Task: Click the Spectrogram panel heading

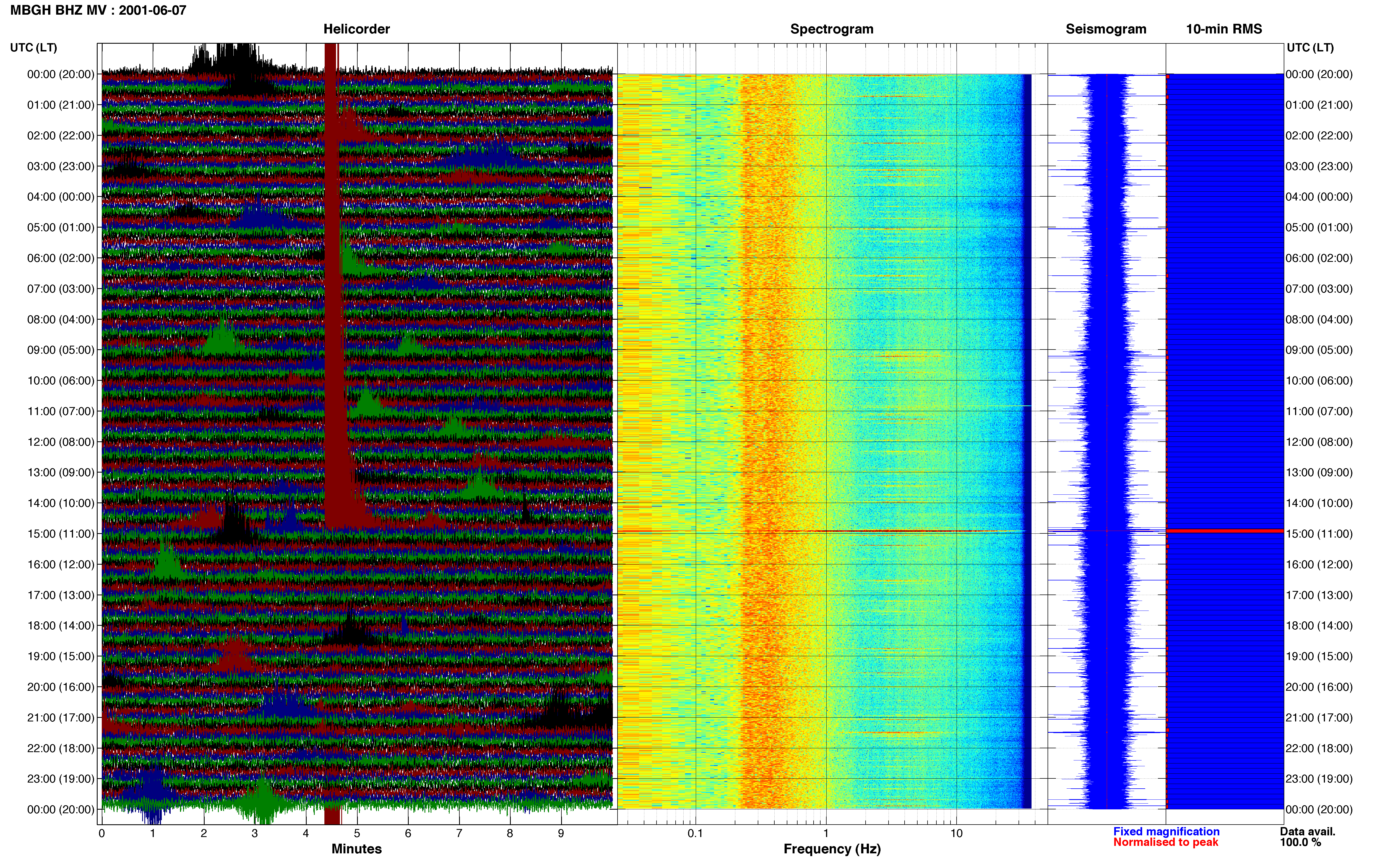Action: click(832, 29)
